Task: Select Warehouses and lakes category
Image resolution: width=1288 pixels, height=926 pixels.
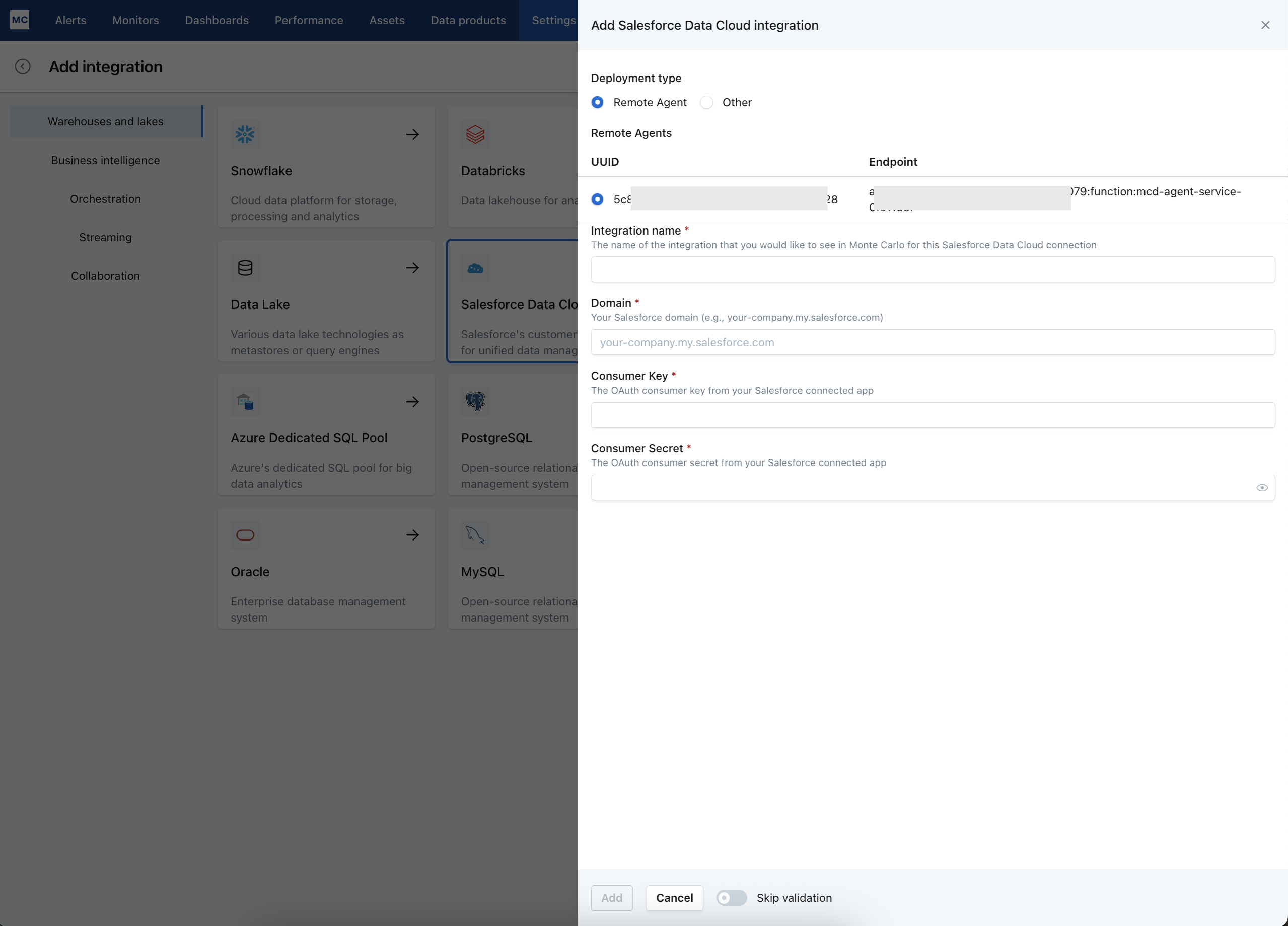Action: 106,121
